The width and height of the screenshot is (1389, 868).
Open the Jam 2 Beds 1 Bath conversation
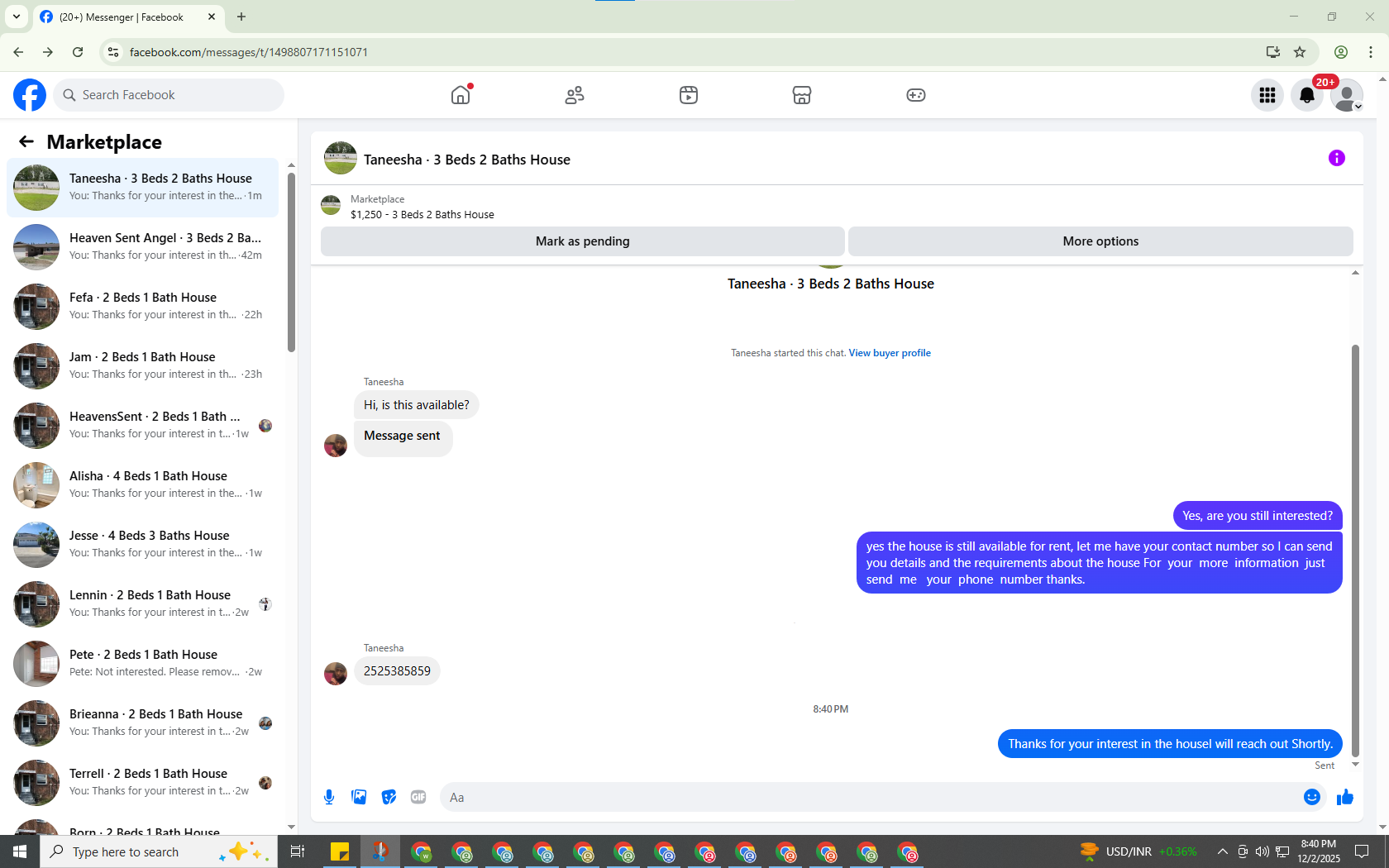[142, 366]
